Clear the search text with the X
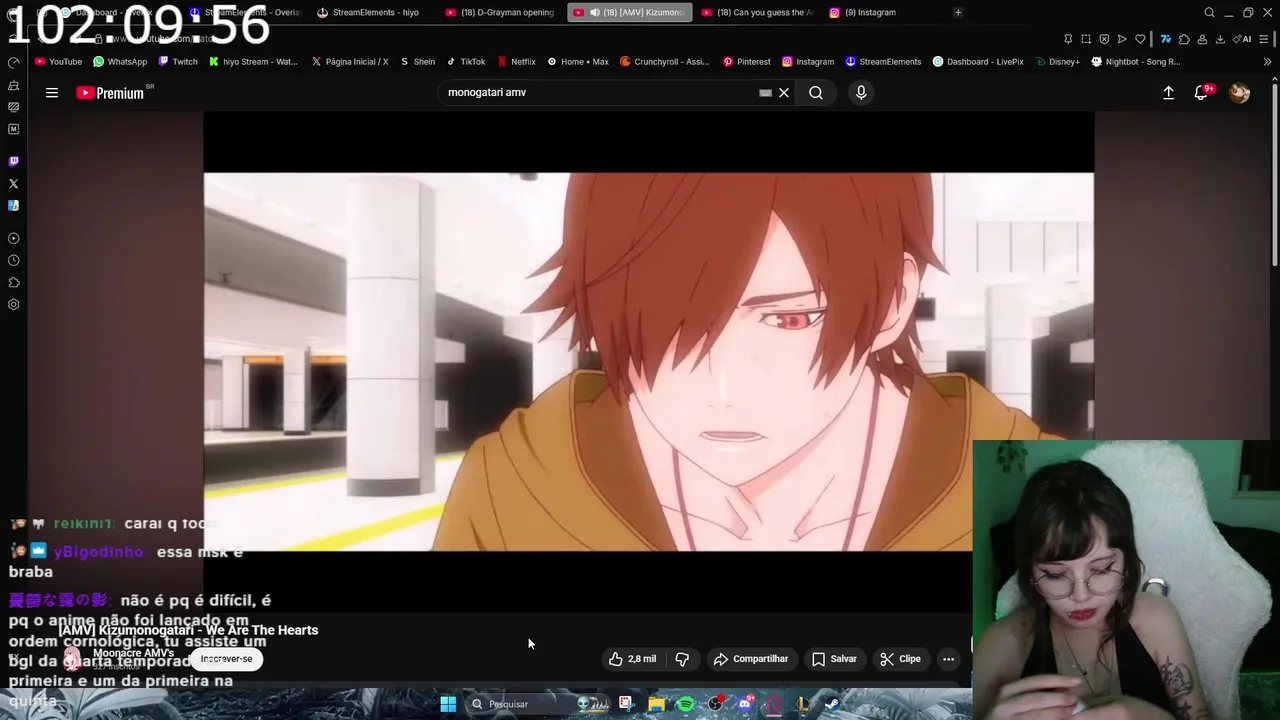Screen dimensions: 1280x720 point(784,93)
